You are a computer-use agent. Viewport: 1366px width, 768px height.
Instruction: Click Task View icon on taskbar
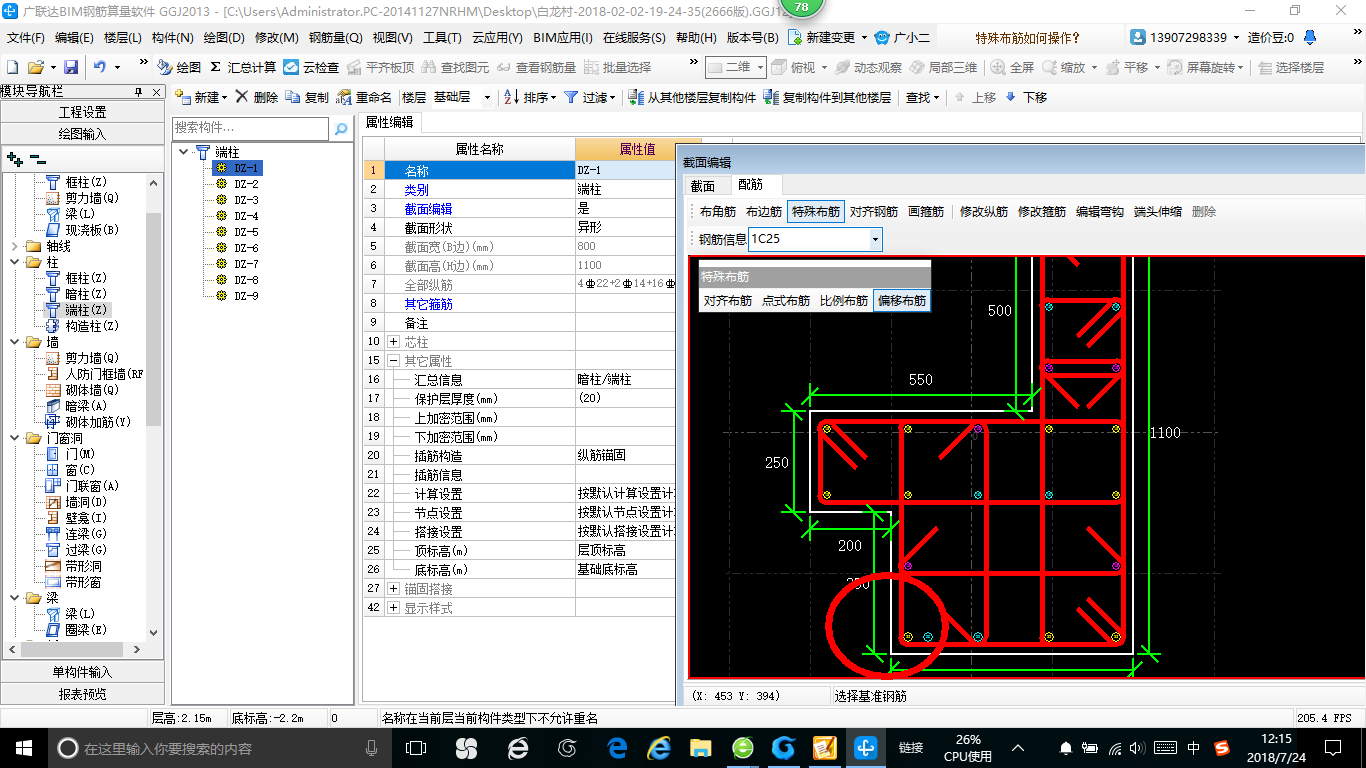pos(415,747)
